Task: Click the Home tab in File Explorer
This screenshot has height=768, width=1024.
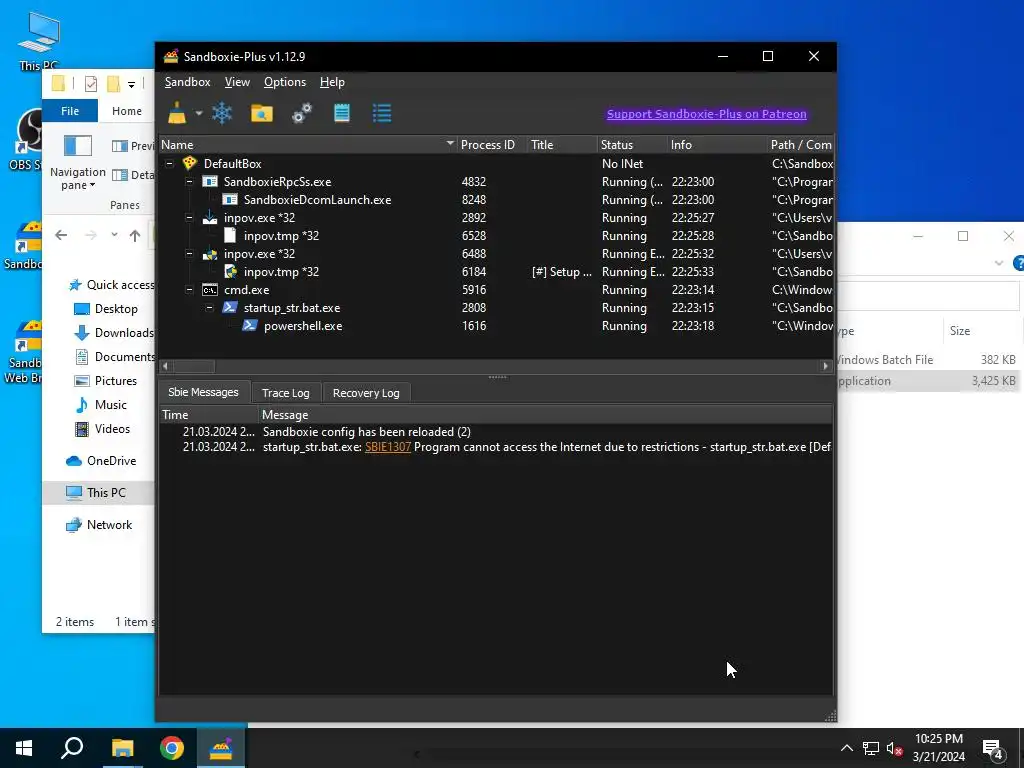Action: tap(127, 111)
